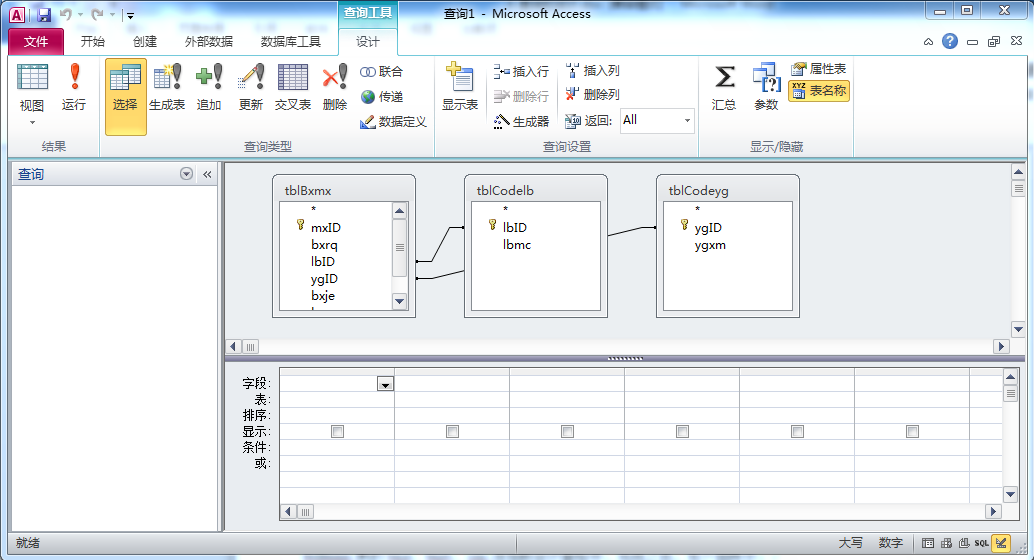This screenshot has height=560, width=1034.
Task: Open the 字段 field dropdown in the first column
Action: pyautogui.click(x=385, y=384)
